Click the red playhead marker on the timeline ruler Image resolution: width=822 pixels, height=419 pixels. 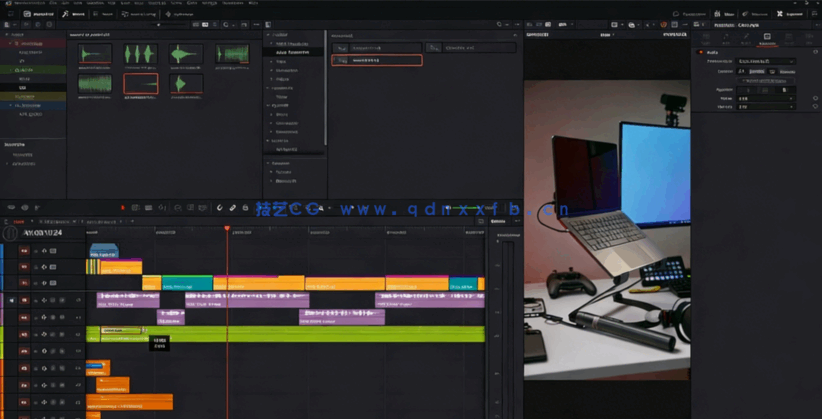[x=227, y=228]
